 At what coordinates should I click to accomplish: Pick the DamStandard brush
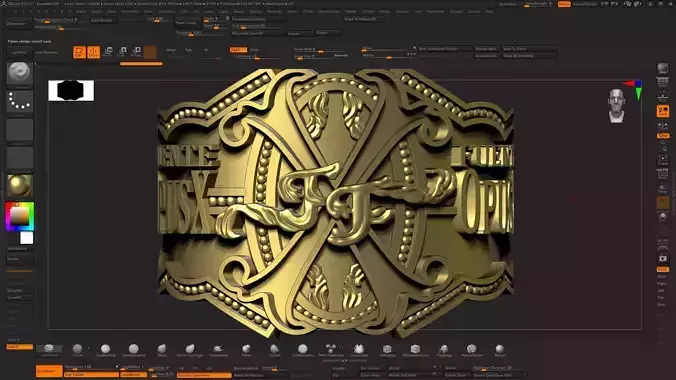tap(134, 350)
